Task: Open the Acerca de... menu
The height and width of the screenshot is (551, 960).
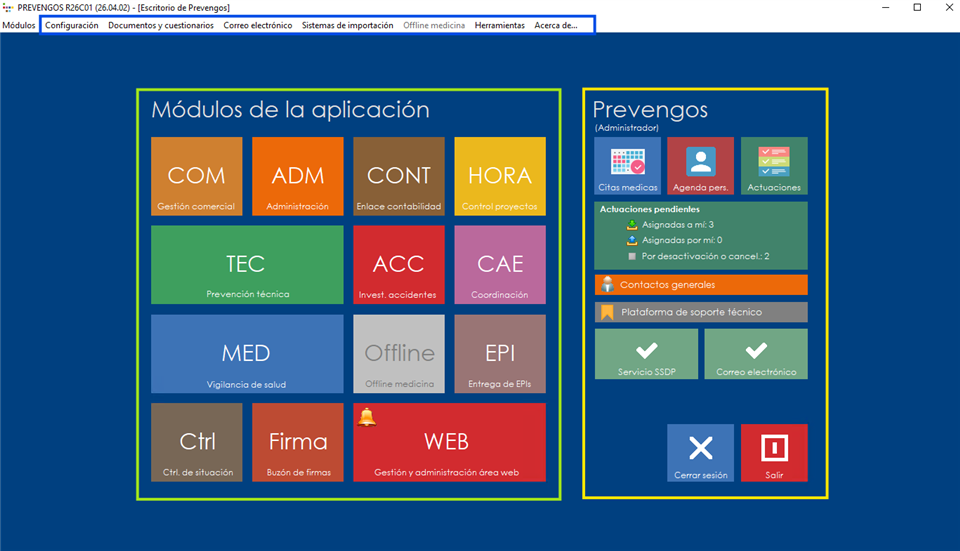Action: pyautogui.click(x=556, y=25)
